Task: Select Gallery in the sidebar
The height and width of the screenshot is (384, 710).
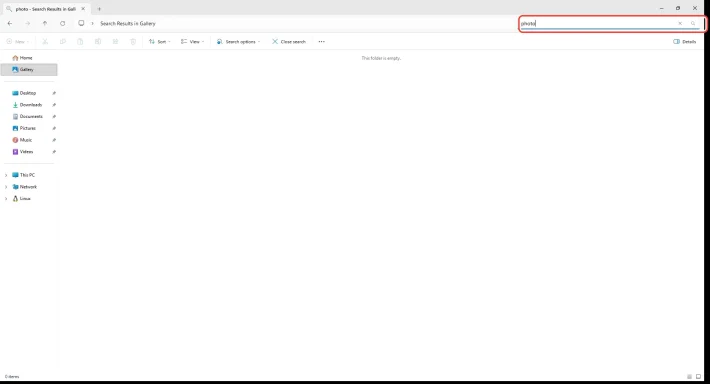Action: (29, 70)
